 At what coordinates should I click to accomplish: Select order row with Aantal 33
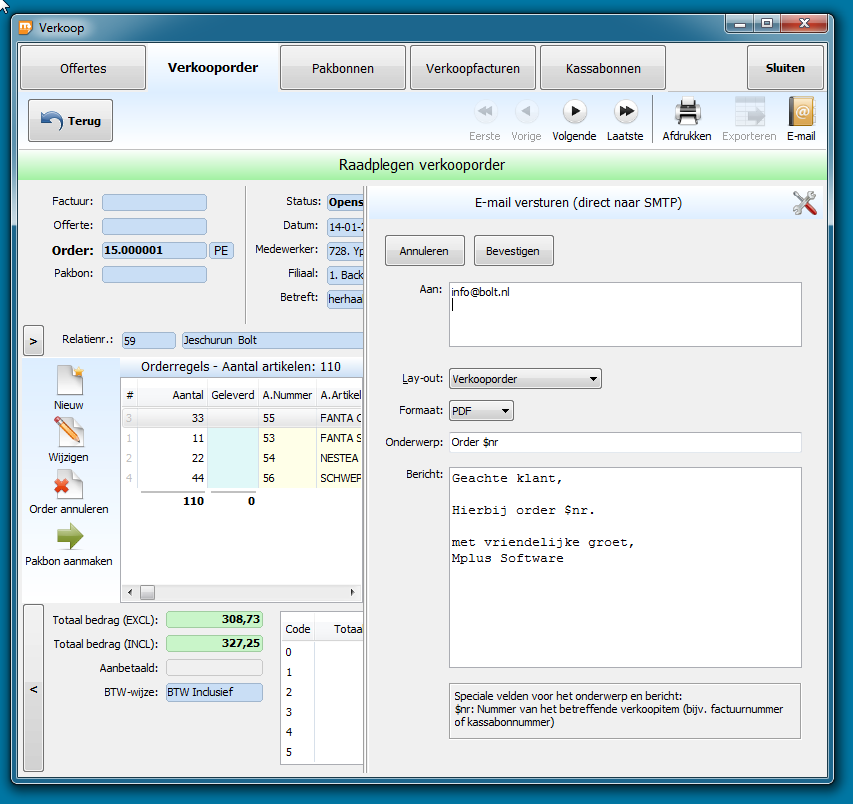tap(242, 418)
